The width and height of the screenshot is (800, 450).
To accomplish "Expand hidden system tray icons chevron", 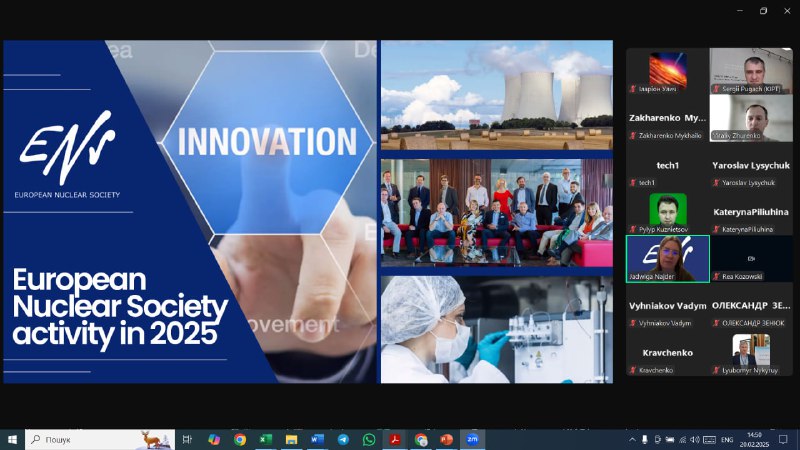I will [632, 439].
